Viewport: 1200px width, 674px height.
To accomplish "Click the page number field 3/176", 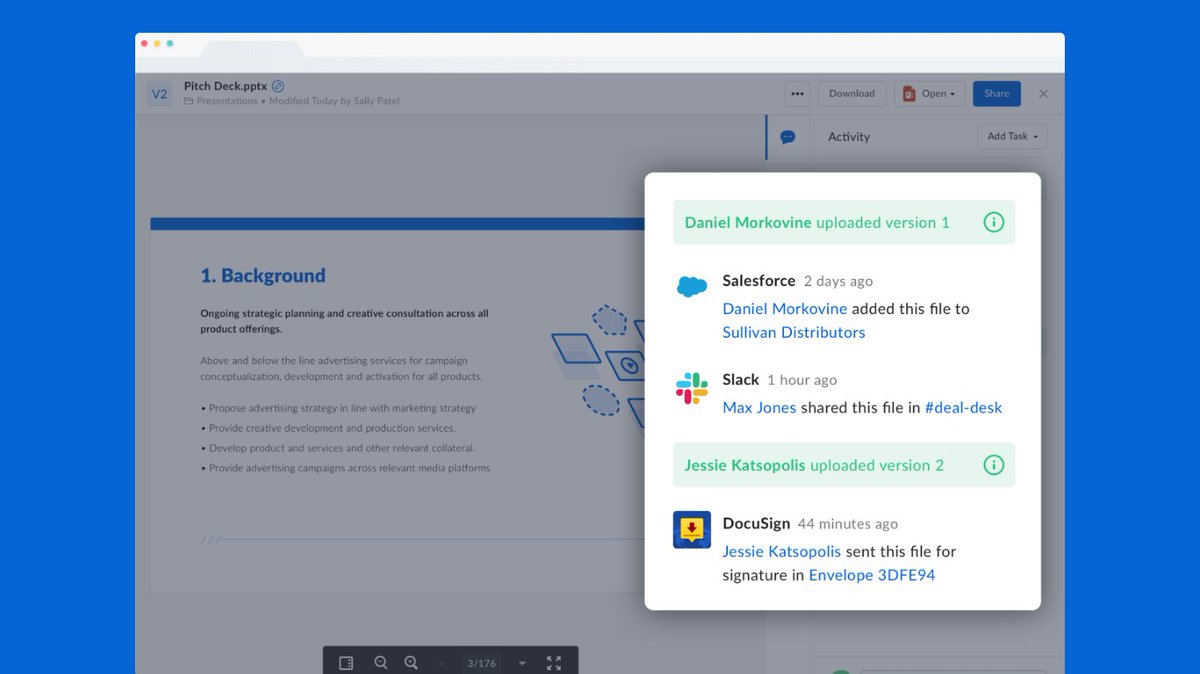I will click(481, 663).
